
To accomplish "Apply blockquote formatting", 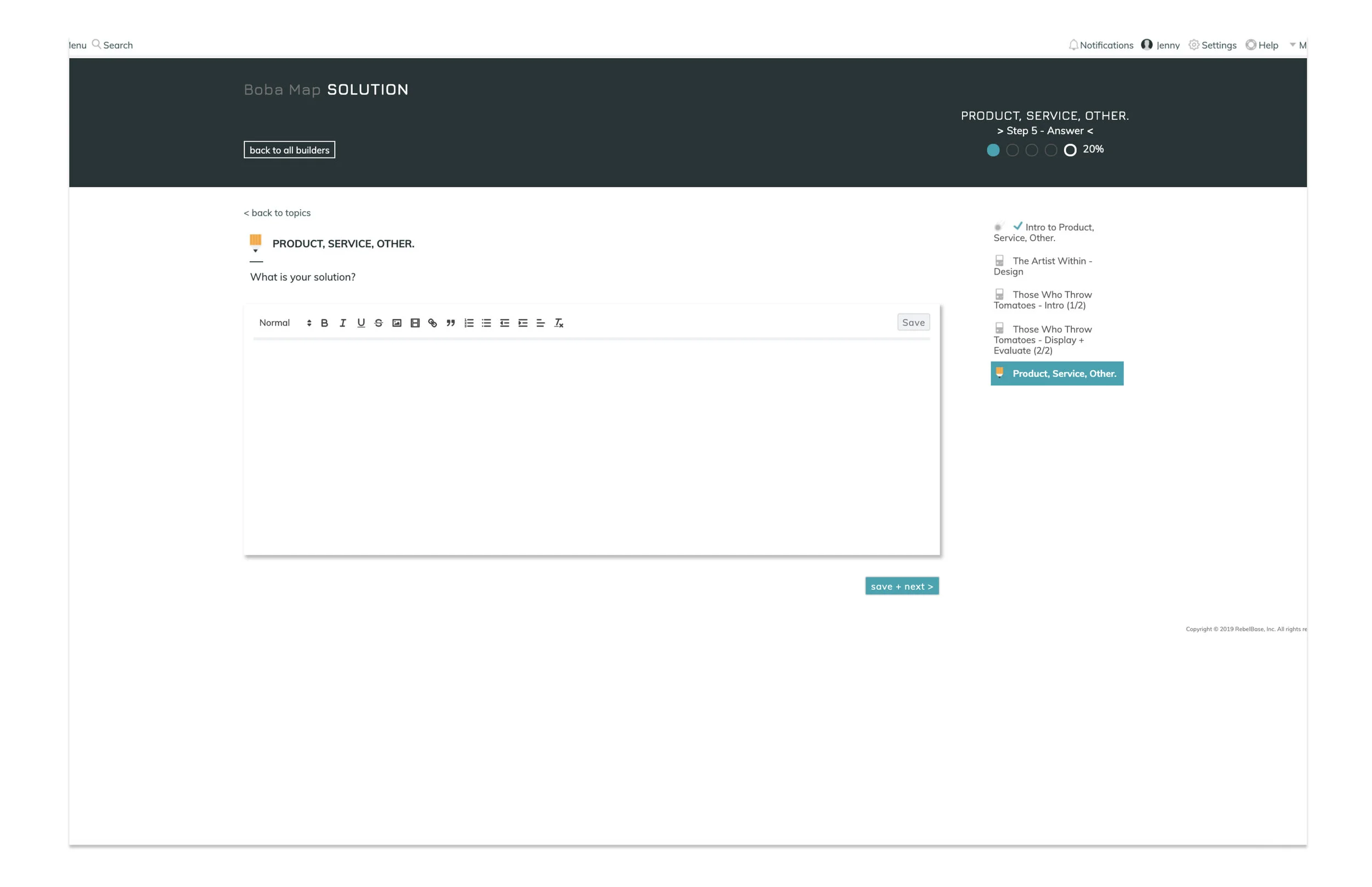I will 450,323.
